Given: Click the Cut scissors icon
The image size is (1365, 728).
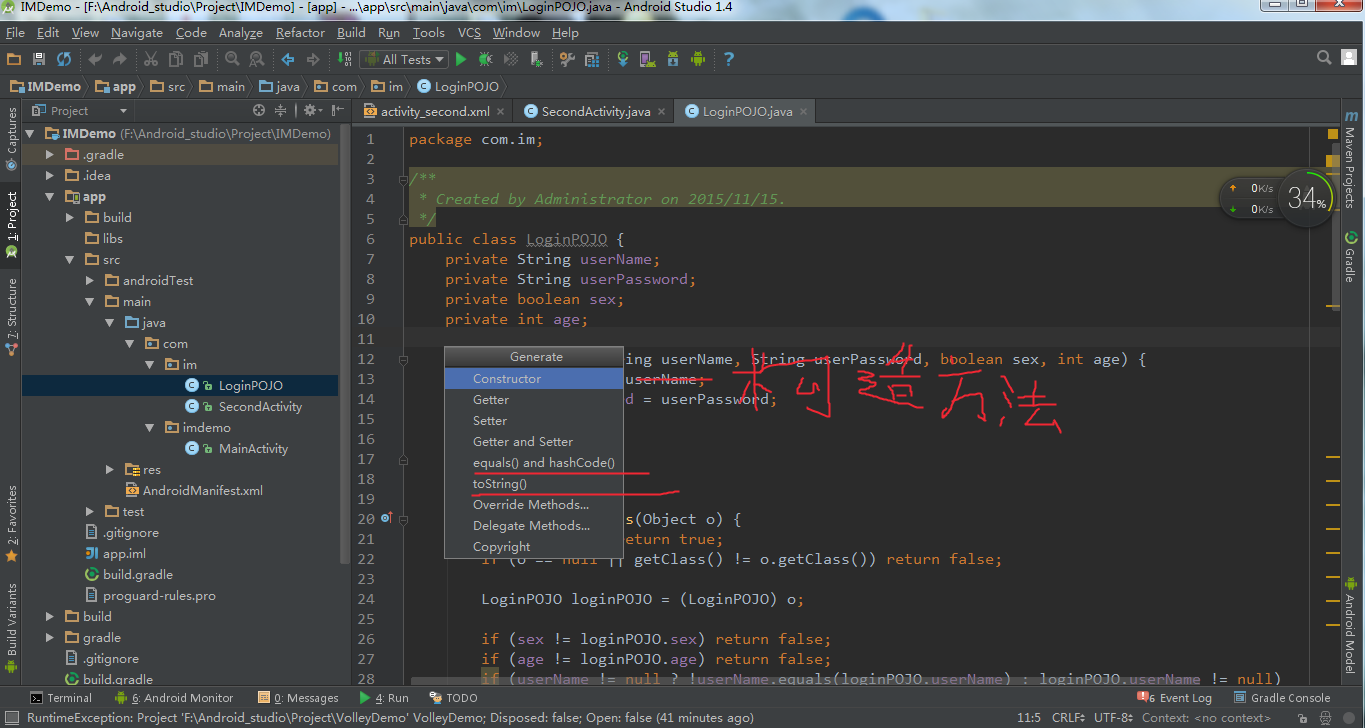Looking at the screenshot, I should (151, 60).
